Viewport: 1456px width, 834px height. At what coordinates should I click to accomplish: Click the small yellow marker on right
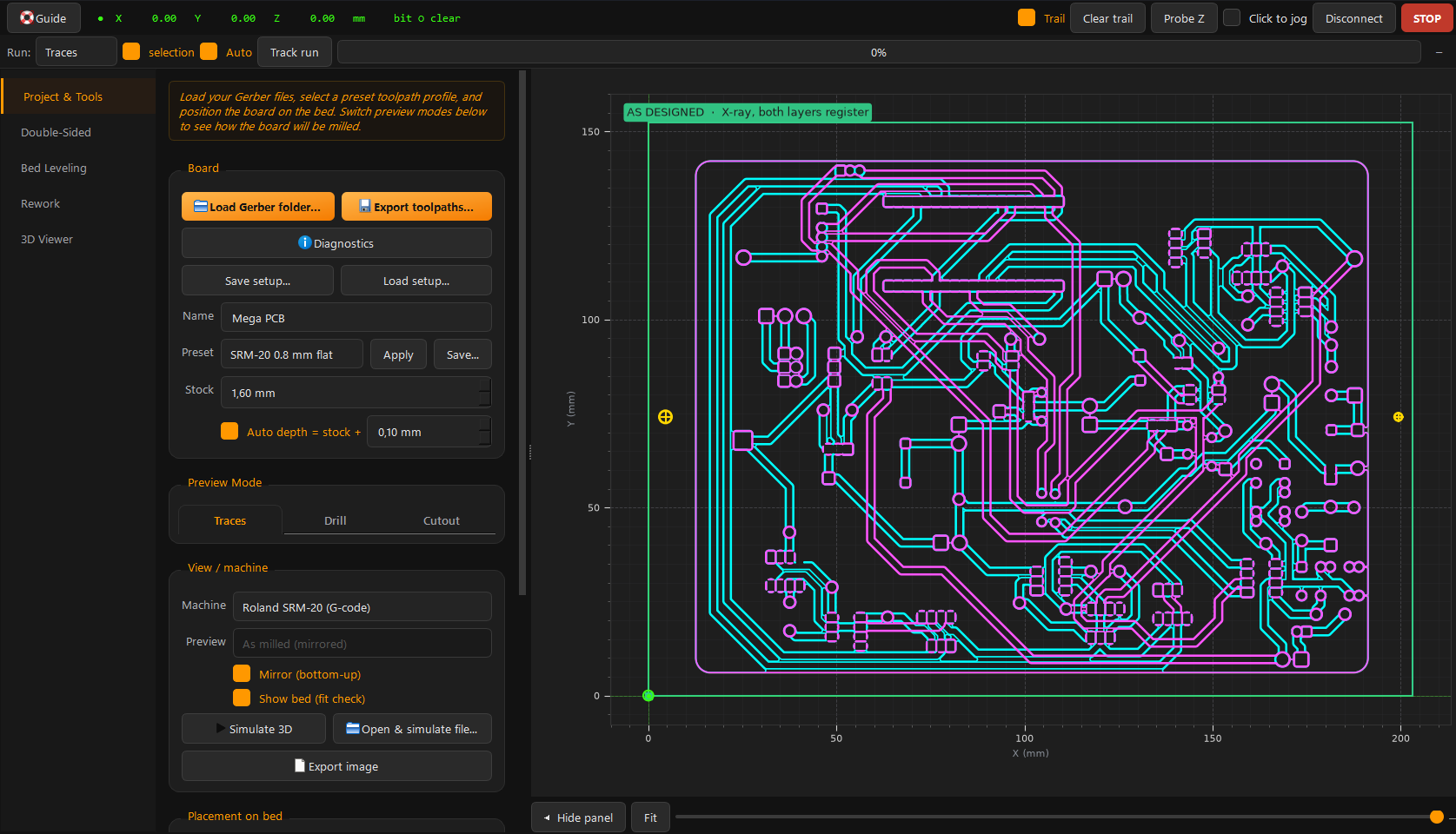[x=1399, y=417]
